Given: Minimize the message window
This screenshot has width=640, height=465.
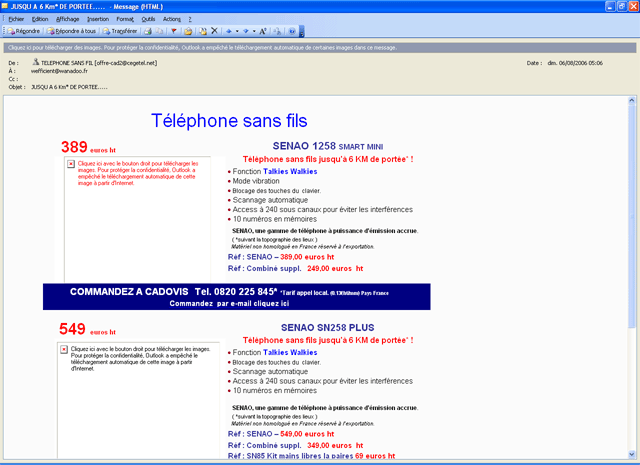Looking at the screenshot, I should pos(610,6).
